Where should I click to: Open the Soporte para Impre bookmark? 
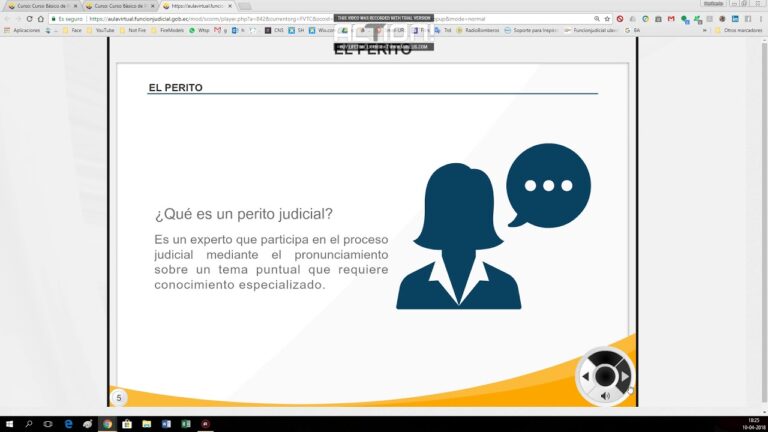point(531,30)
